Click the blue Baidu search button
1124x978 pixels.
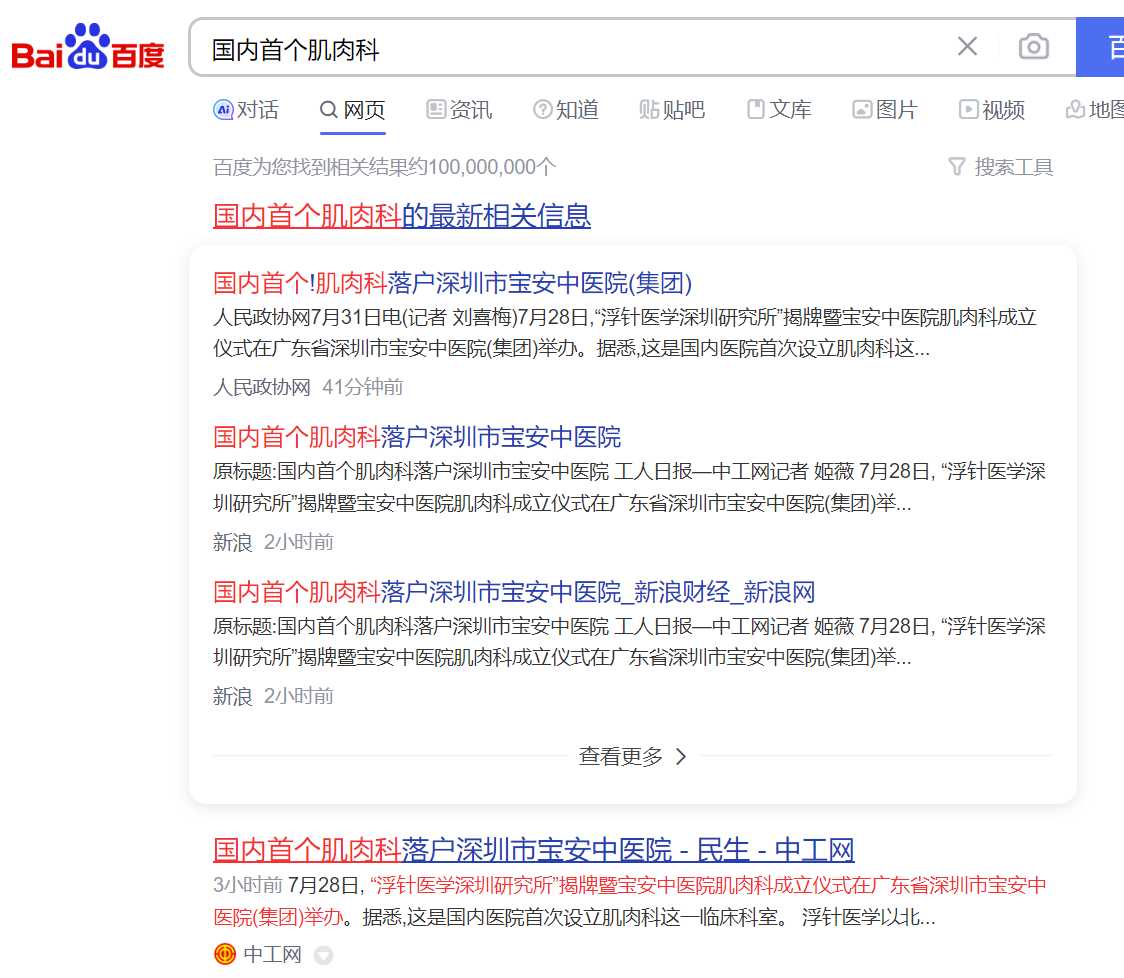1100,47
